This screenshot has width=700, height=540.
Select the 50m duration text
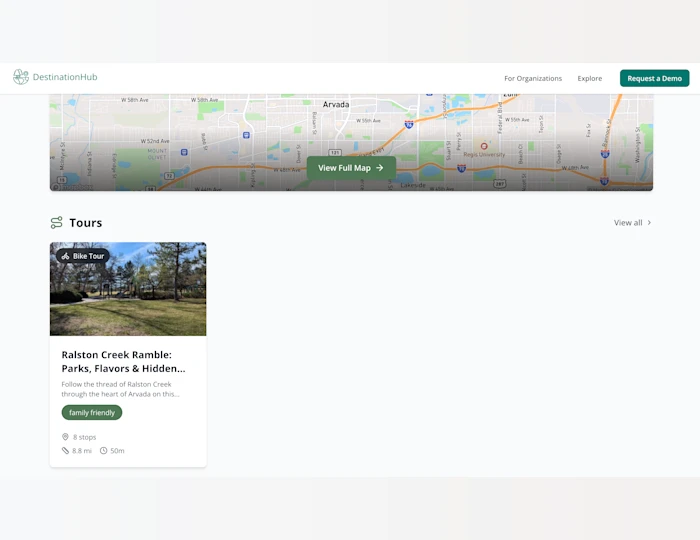(117, 451)
